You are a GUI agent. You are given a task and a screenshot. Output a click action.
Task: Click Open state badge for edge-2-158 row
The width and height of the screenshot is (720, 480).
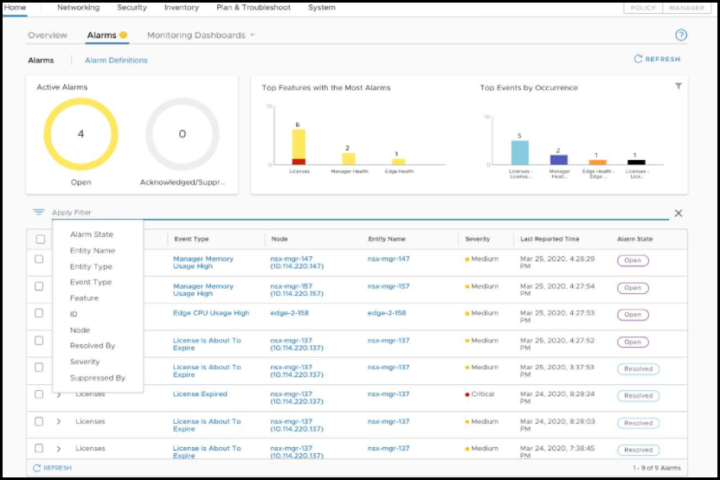coord(633,315)
